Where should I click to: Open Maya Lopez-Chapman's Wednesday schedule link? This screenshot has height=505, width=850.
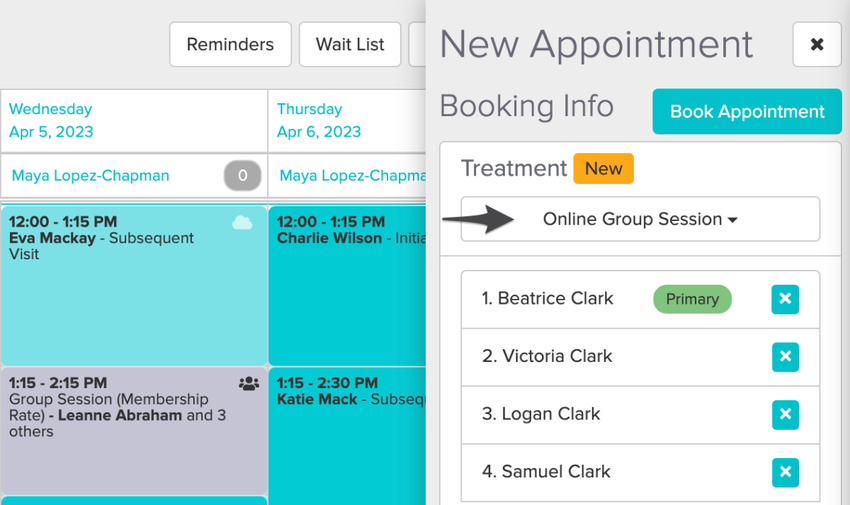click(x=90, y=176)
